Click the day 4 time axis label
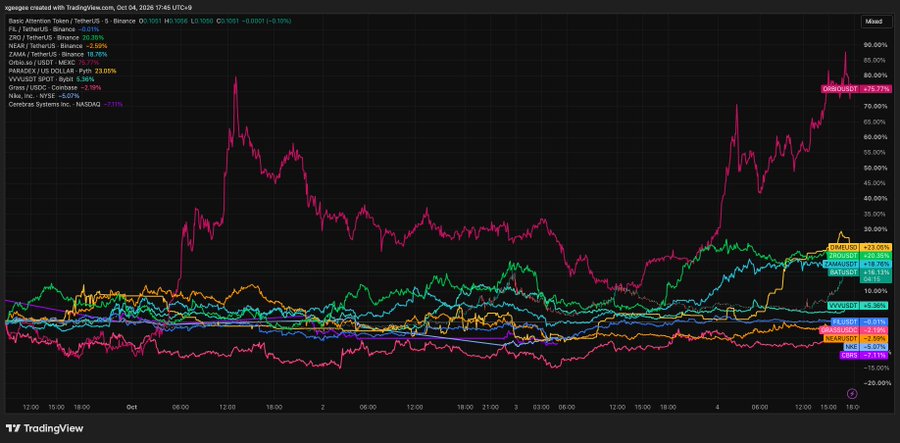900x443 pixels. (x=717, y=406)
